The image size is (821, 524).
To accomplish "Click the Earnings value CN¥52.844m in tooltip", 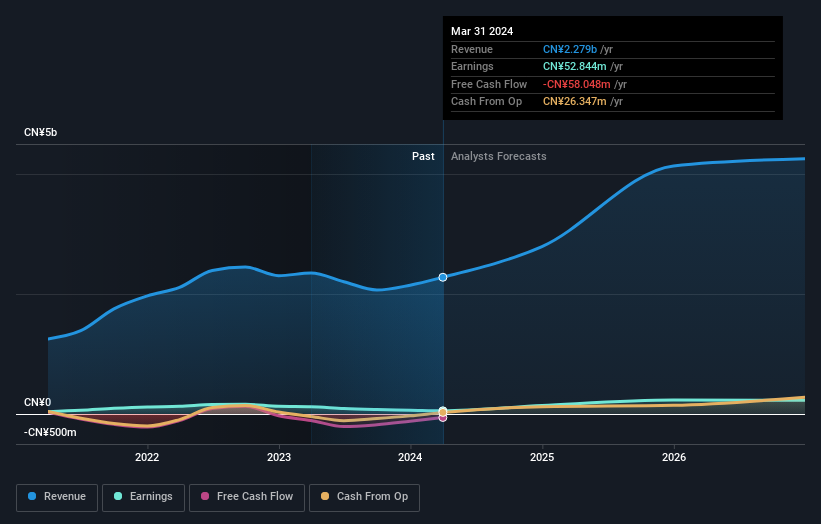I will coord(574,66).
